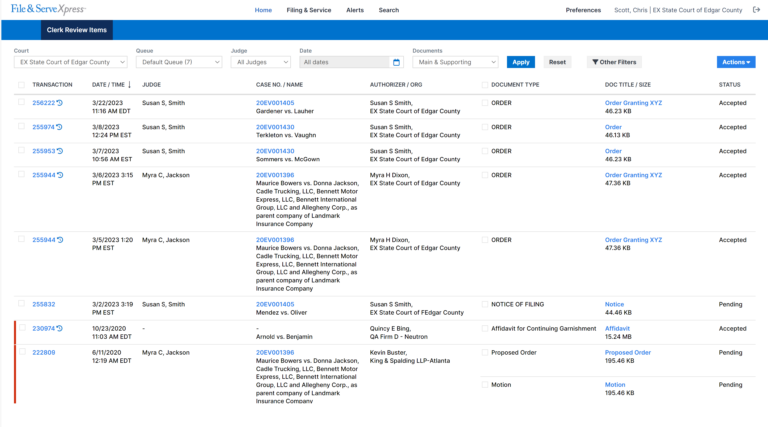Open the Judge dropdown
This screenshot has width=768, height=427.
tap(262, 62)
